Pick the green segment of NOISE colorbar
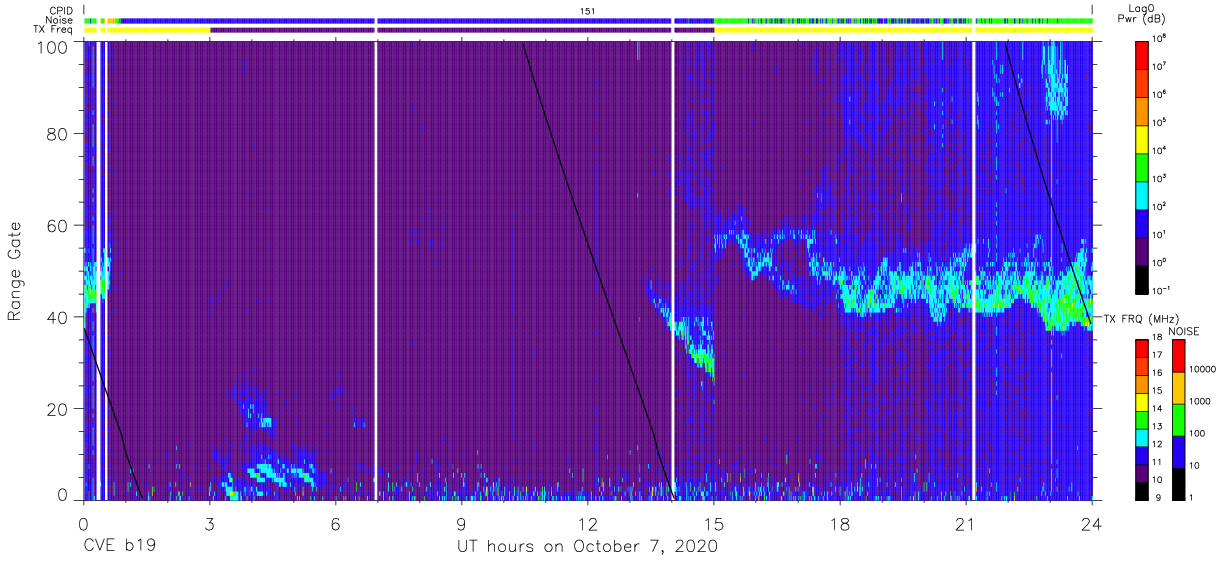This screenshot has width=1228, height=567. (1177, 419)
